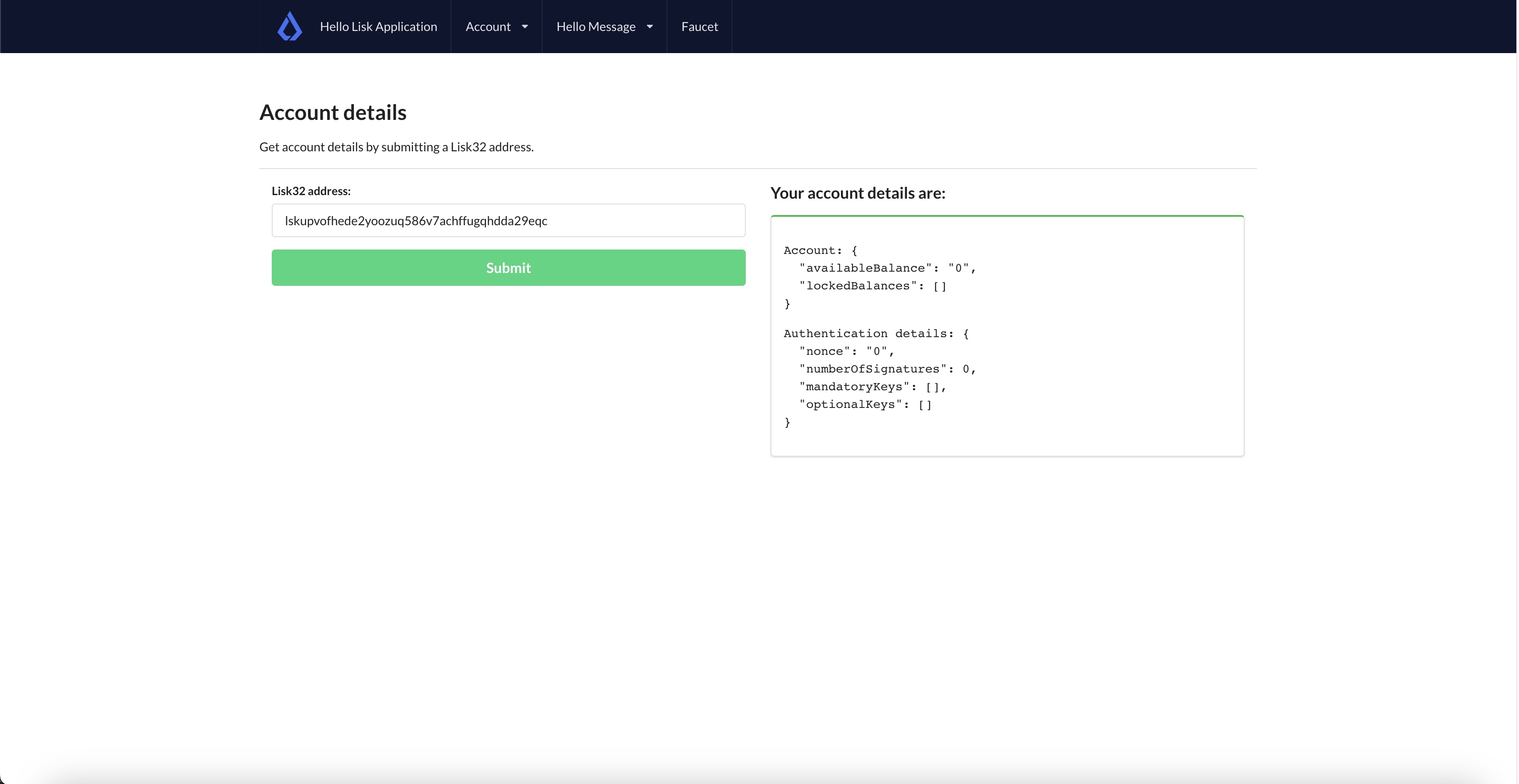Select the 'Authentication details: {' line
The image size is (1519, 784).
[876, 334]
